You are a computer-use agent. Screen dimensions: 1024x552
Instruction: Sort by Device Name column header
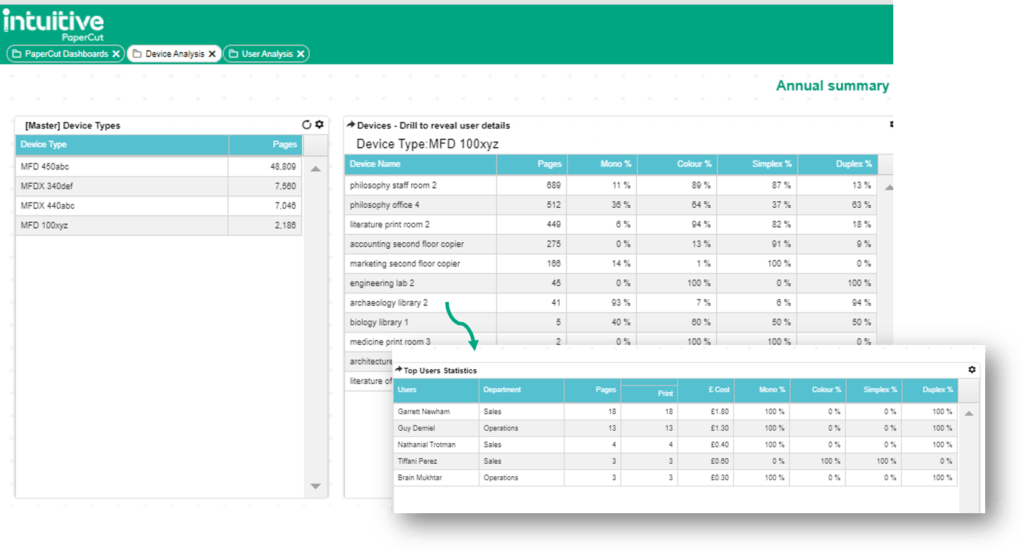(x=421, y=164)
